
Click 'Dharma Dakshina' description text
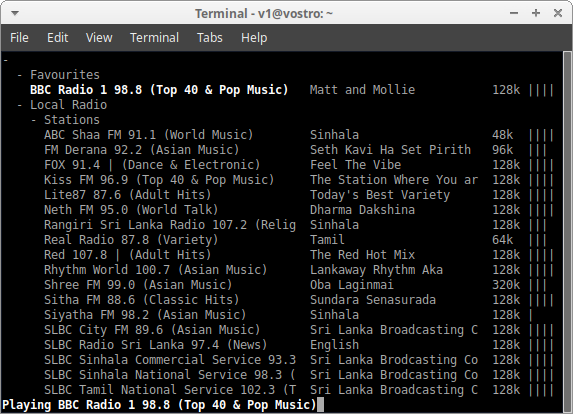(363, 210)
